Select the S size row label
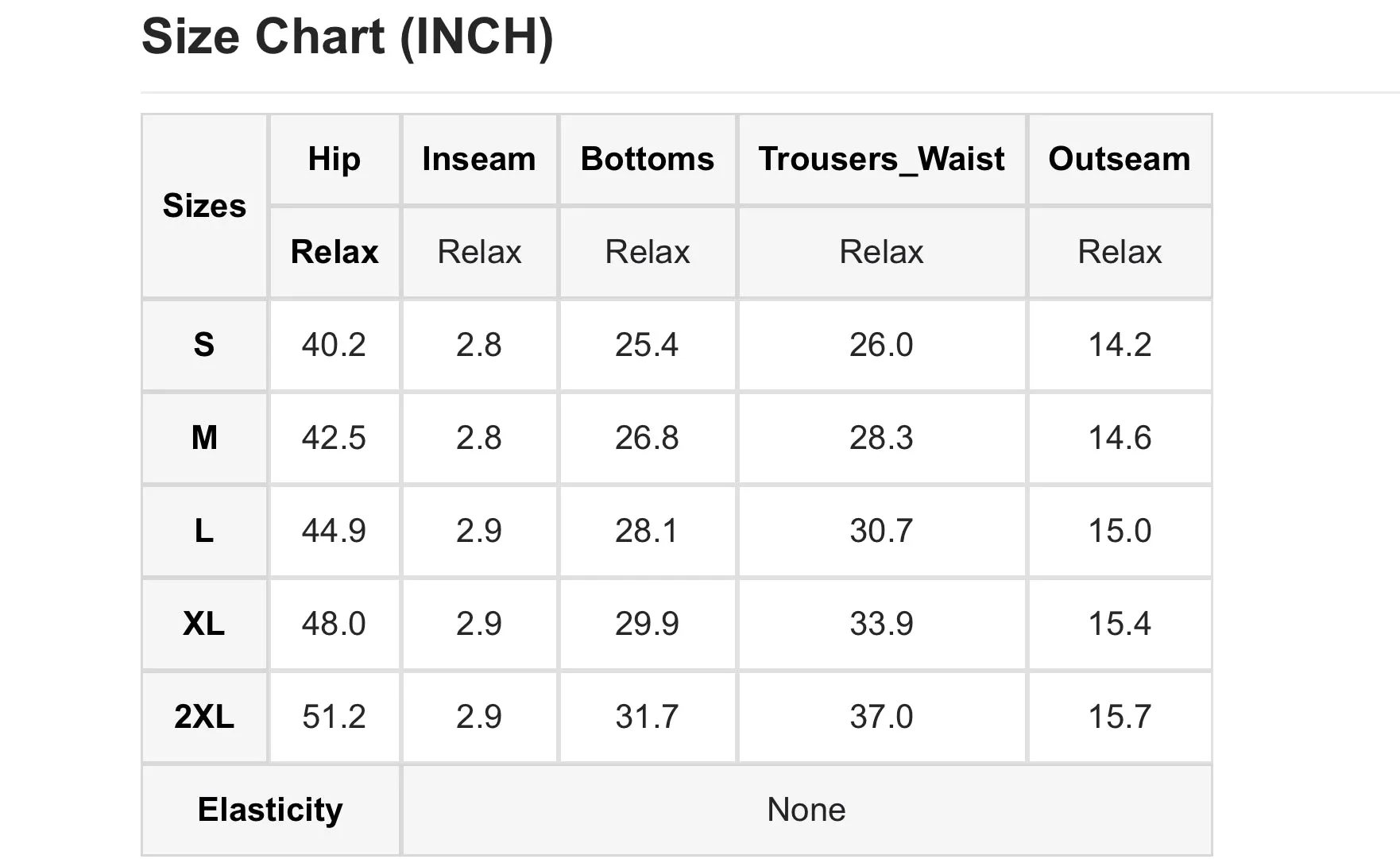 coord(204,345)
